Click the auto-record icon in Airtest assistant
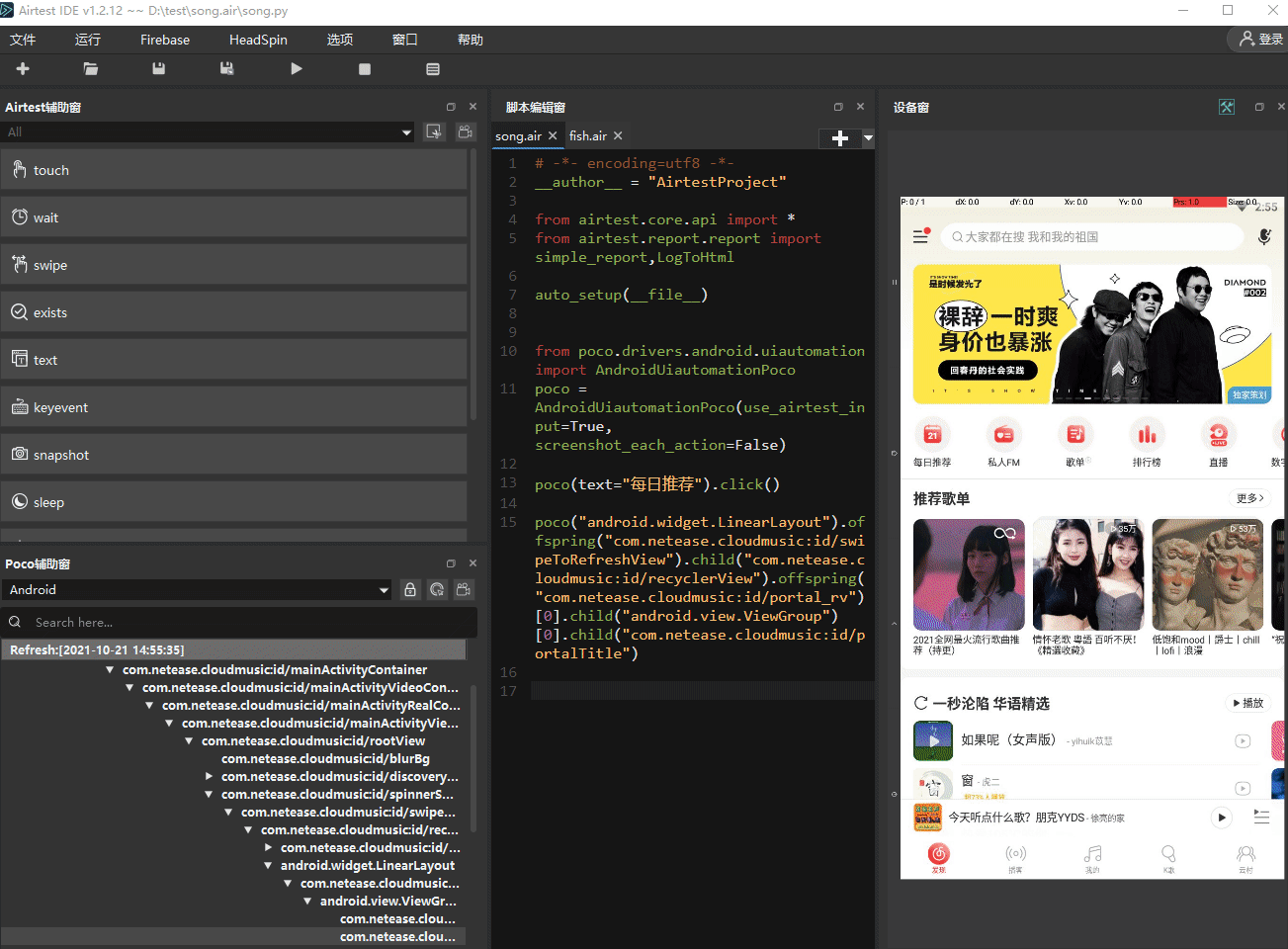1288x949 pixels. pos(434,131)
